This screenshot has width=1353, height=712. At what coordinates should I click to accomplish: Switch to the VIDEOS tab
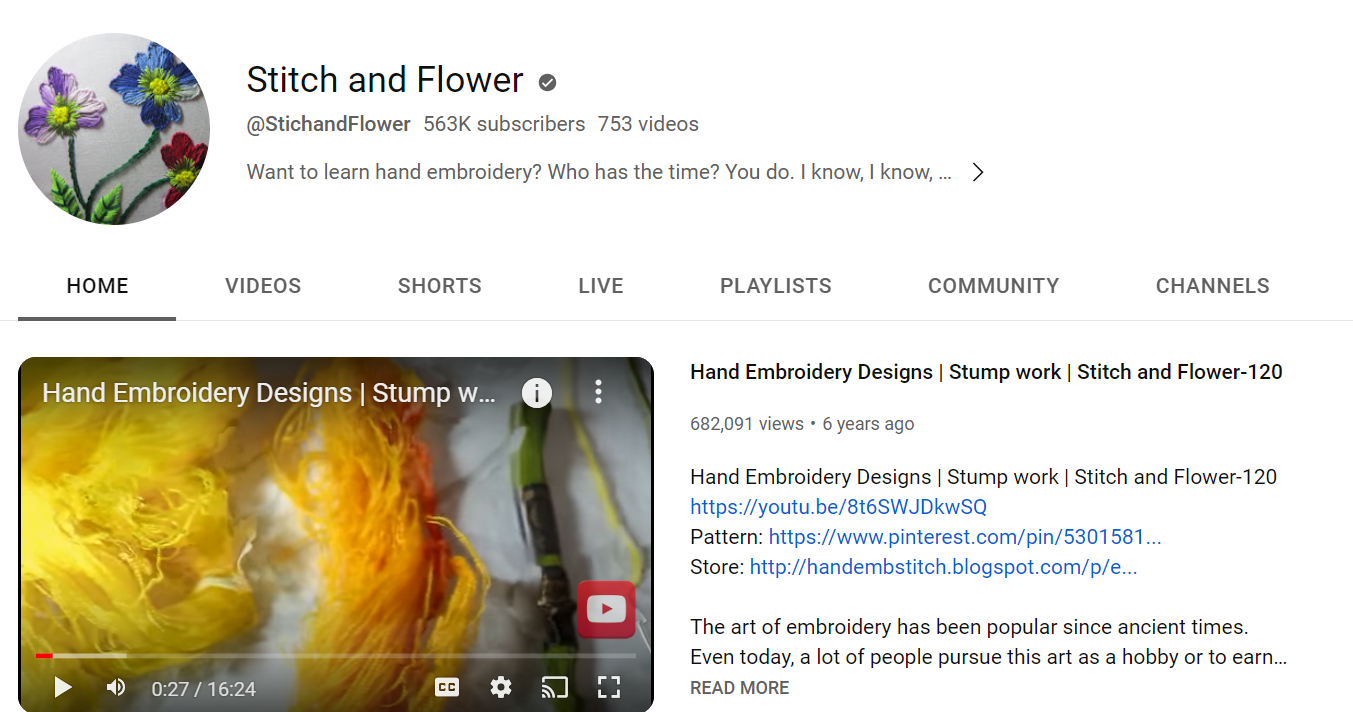coord(263,286)
